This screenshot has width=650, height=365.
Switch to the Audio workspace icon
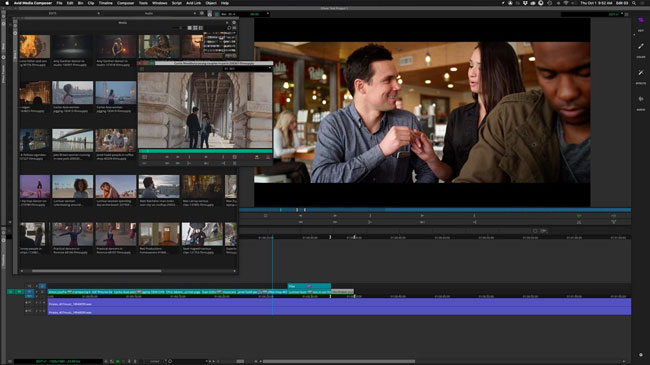641,99
